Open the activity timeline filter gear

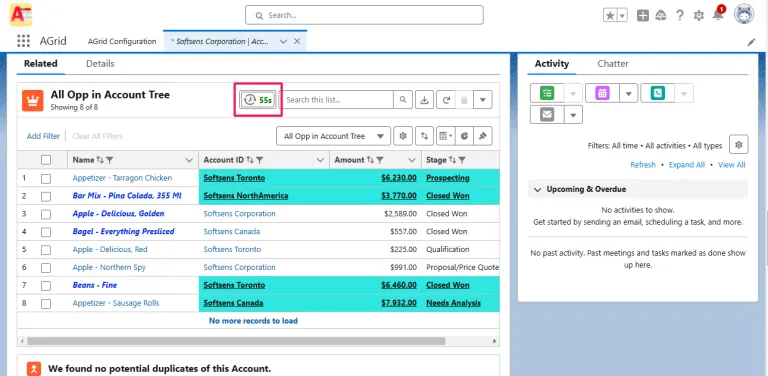click(739, 145)
